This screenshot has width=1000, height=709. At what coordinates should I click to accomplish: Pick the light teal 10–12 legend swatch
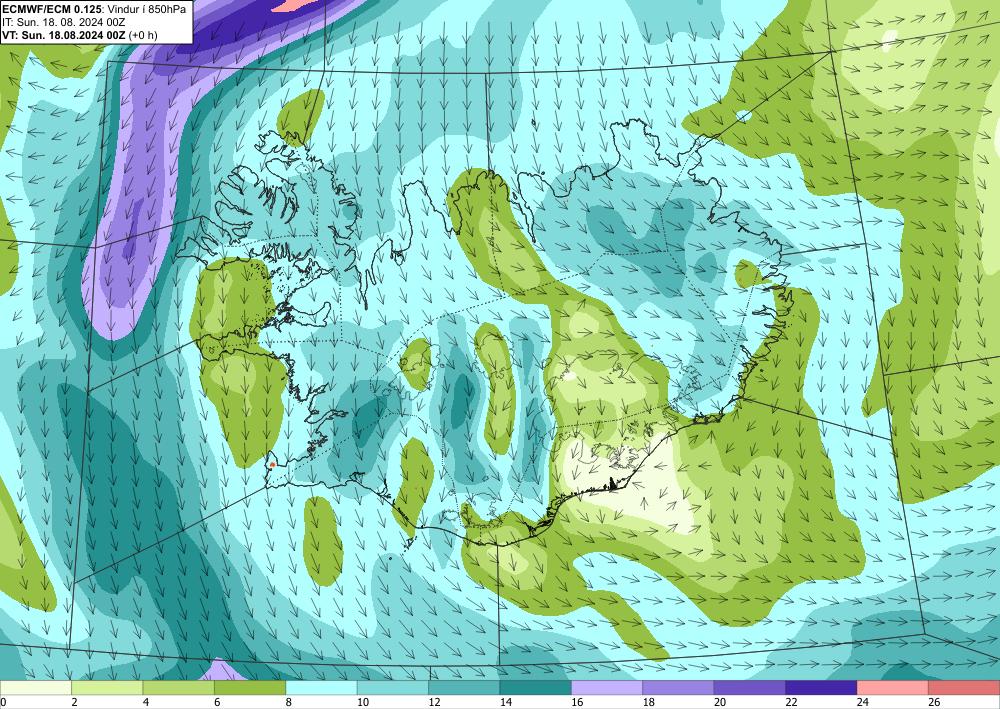click(393, 688)
